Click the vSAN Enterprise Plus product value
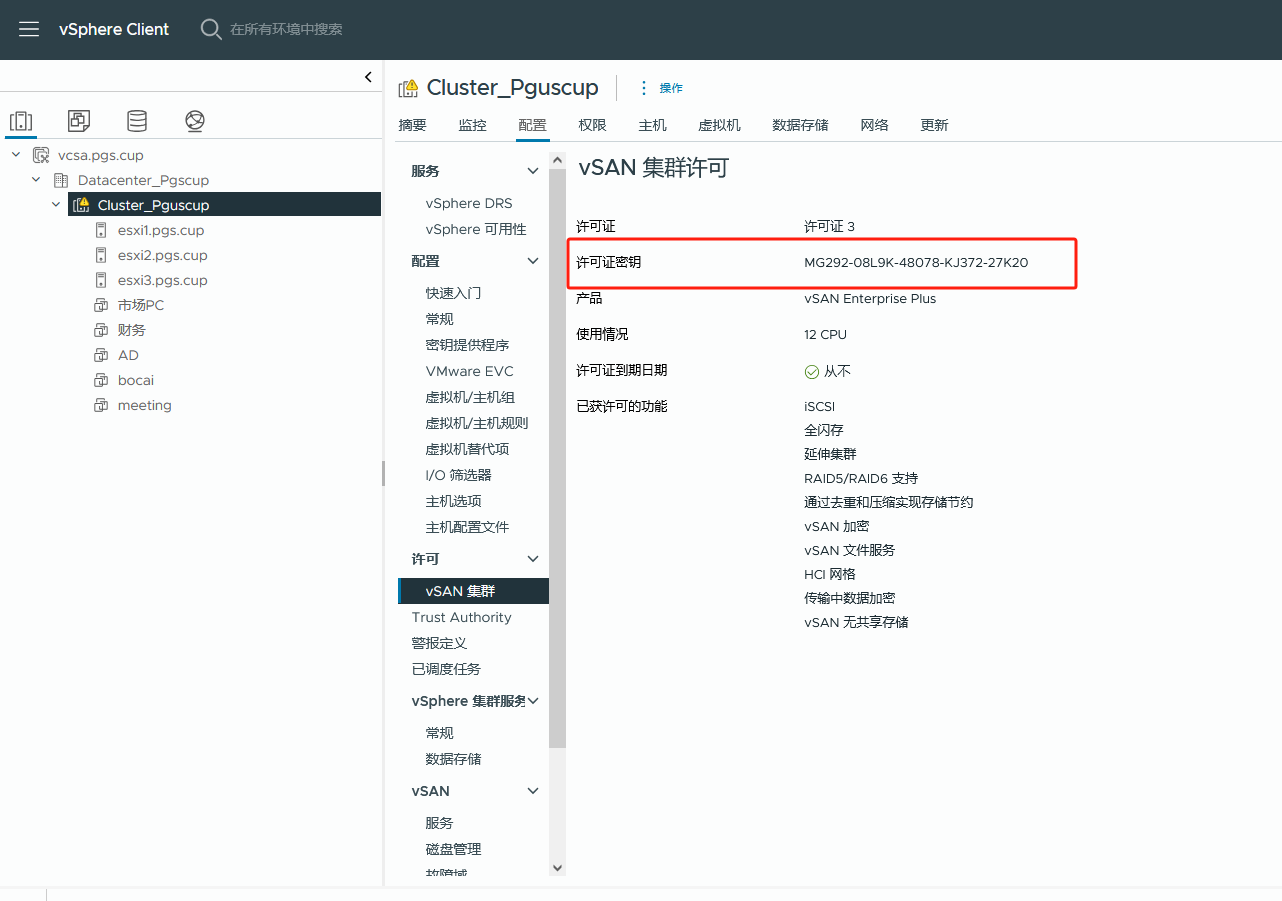 point(870,299)
